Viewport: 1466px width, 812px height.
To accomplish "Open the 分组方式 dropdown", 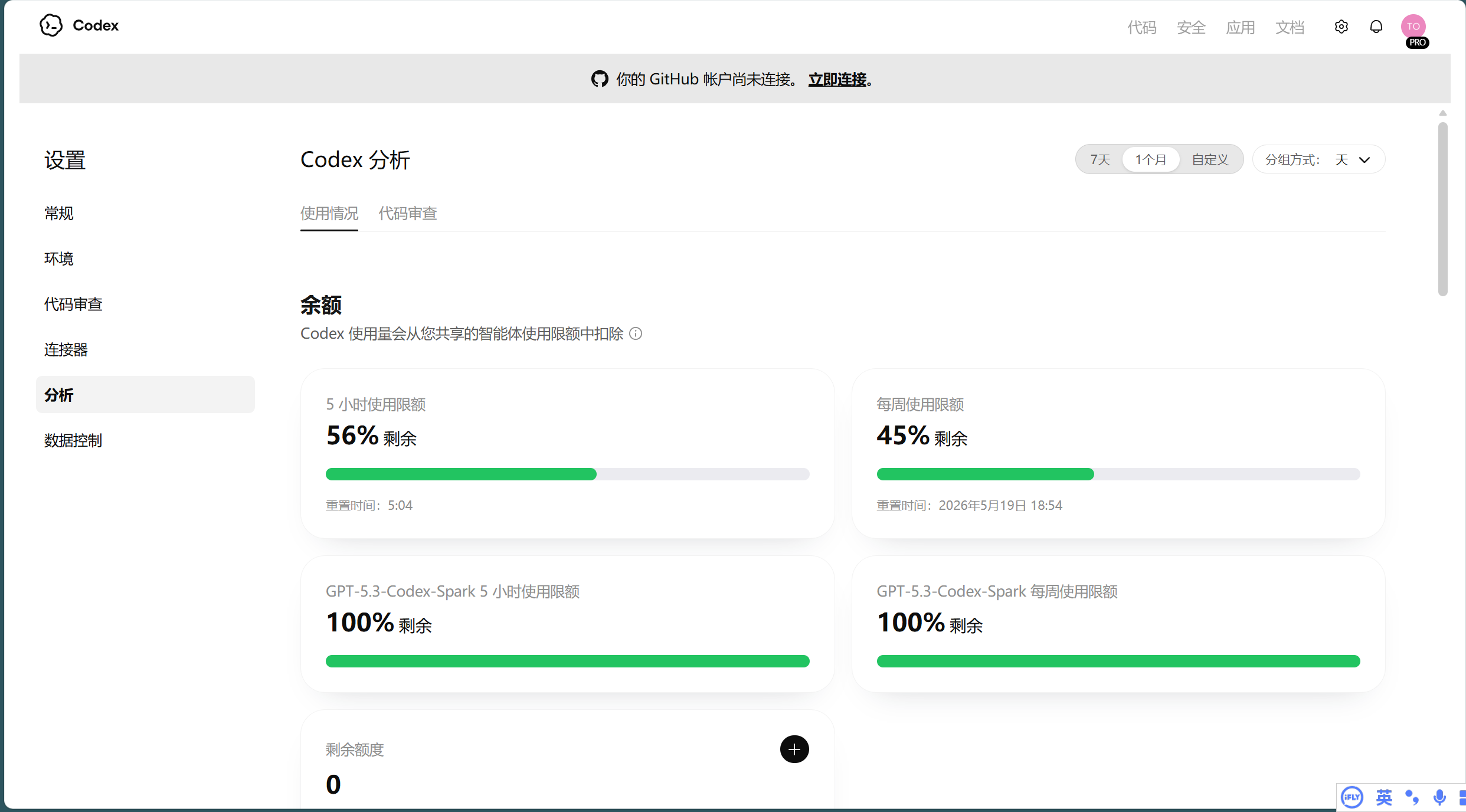I will tap(1318, 160).
